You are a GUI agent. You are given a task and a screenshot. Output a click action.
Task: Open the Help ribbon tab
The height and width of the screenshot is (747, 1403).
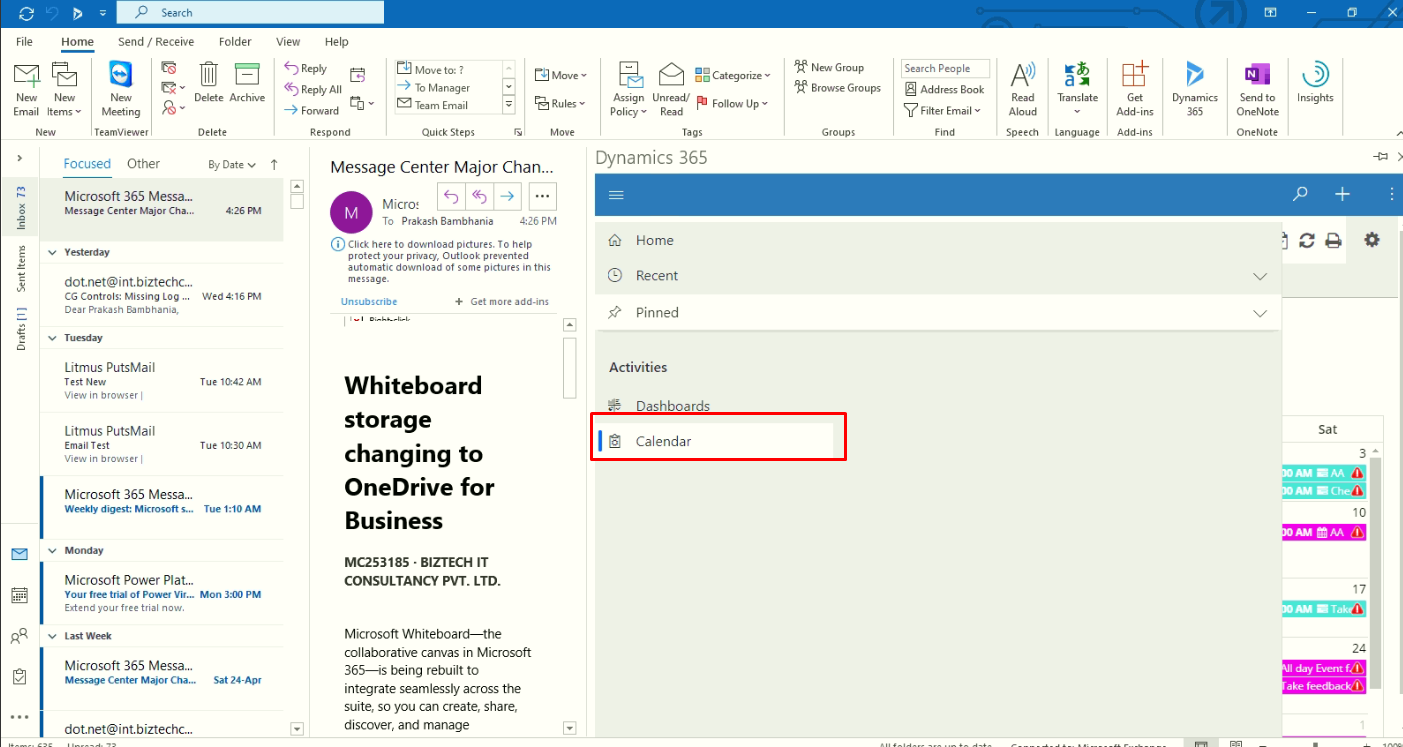(x=337, y=42)
